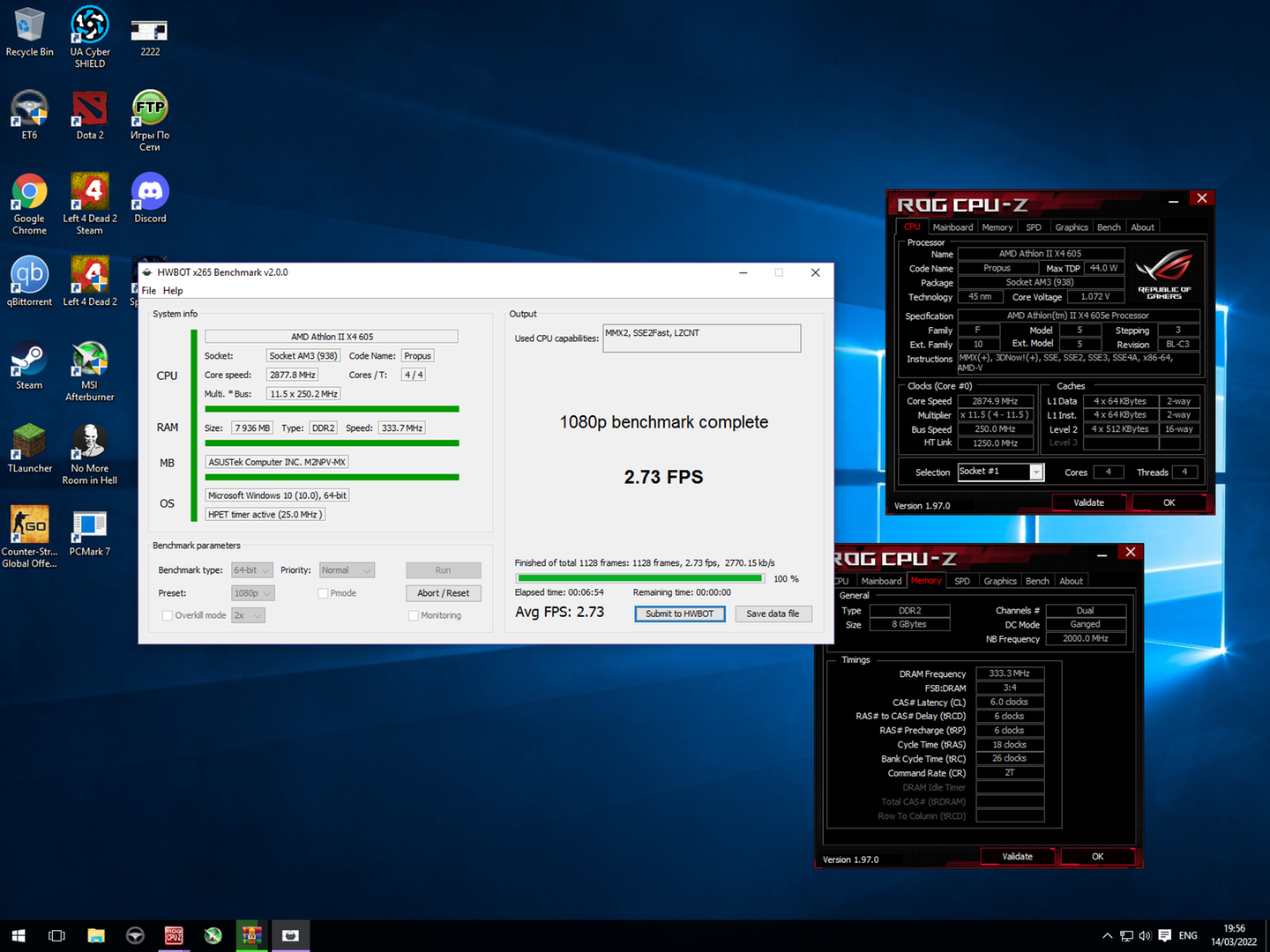Switch to SPD tab in lower CPU-Z
Screen dimensions: 1270x952
point(962,581)
